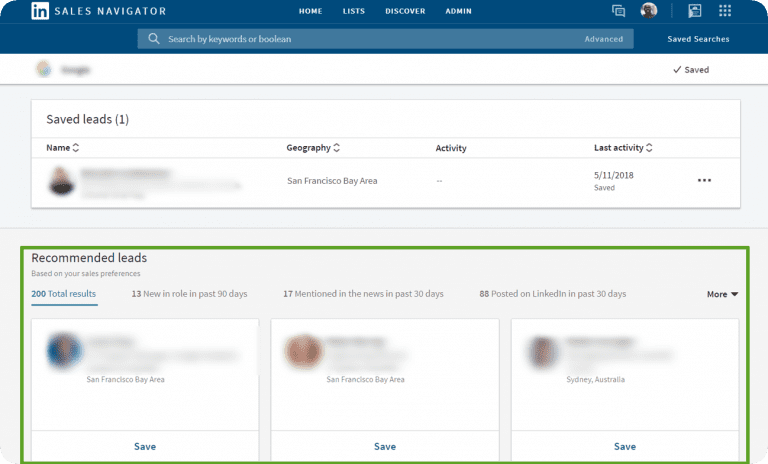Open the three-dot menu for saved lead
768x464 pixels.
click(x=704, y=180)
